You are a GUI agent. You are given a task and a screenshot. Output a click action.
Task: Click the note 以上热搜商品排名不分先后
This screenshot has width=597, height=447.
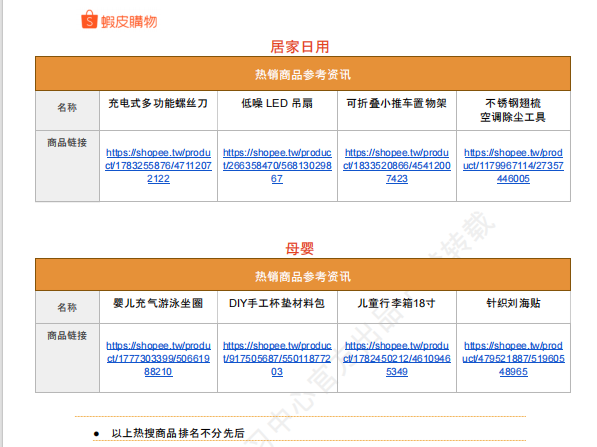point(178,433)
